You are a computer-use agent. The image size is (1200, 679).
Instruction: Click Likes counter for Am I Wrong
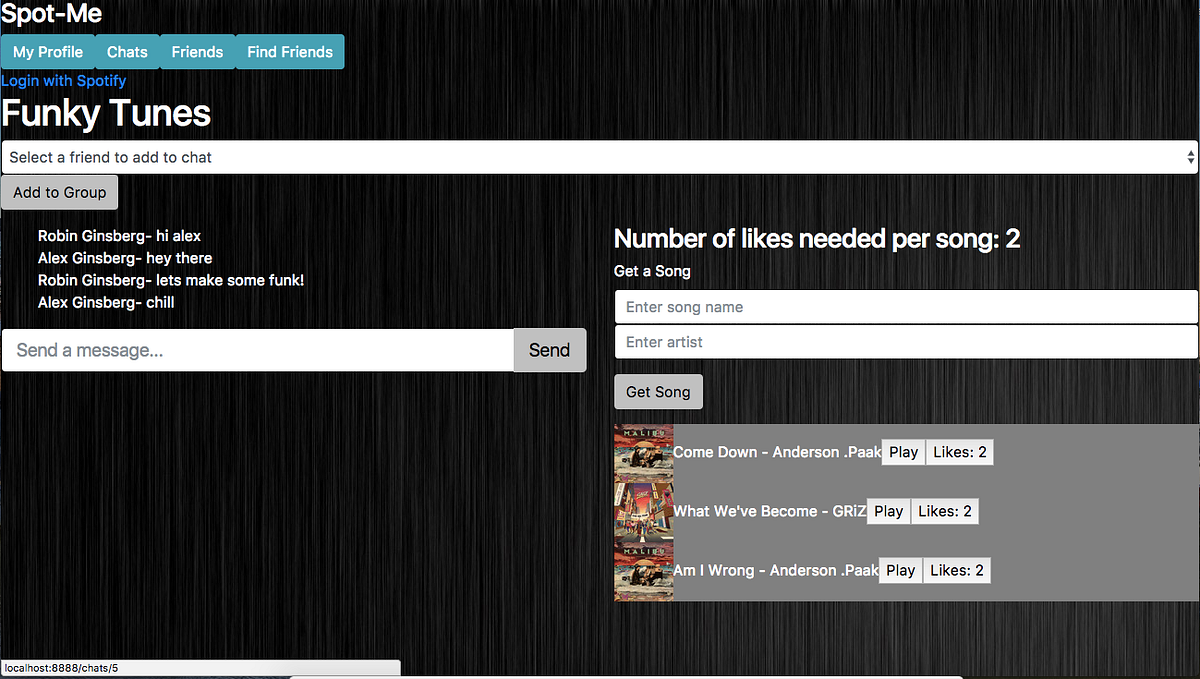(x=956, y=570)
